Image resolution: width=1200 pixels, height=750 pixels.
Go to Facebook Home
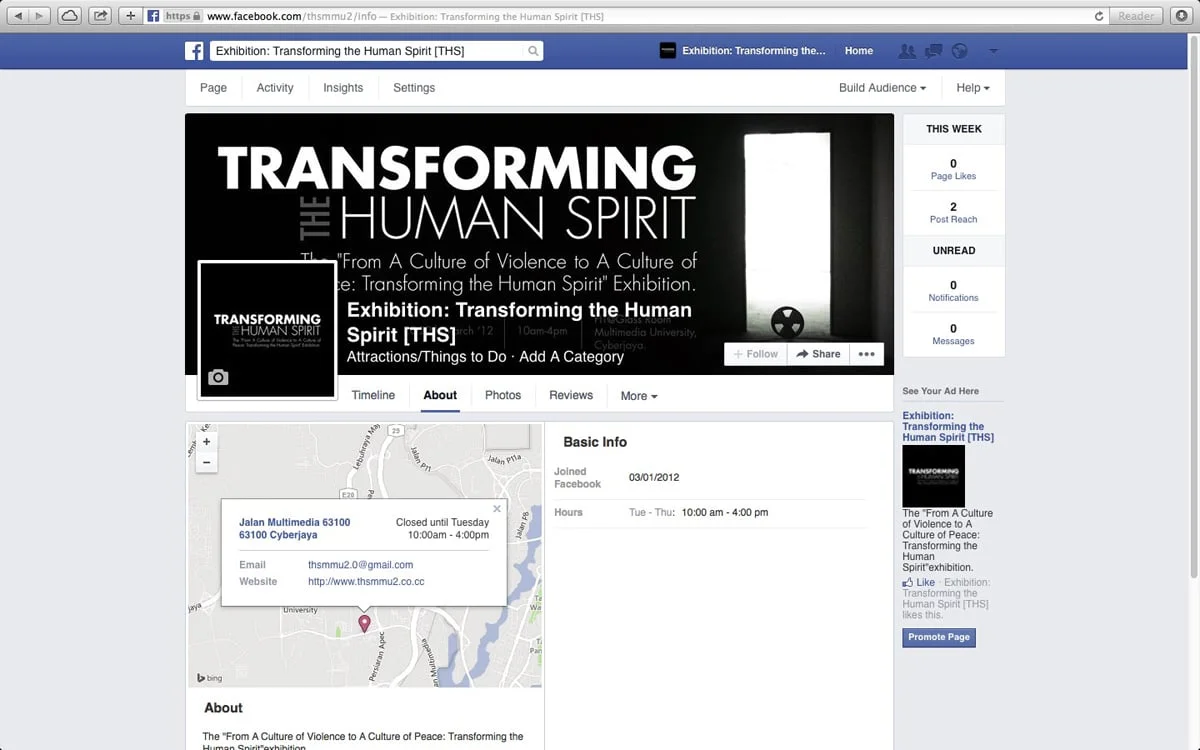[x=858, y=51]
